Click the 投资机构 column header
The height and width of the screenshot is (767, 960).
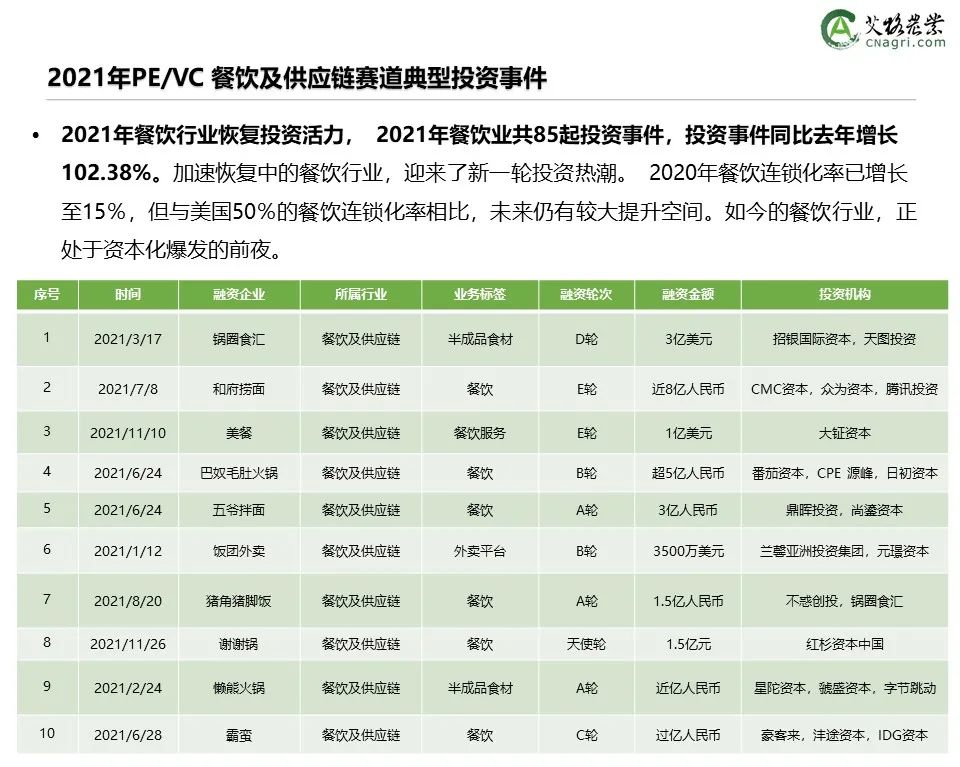[845, 294]
